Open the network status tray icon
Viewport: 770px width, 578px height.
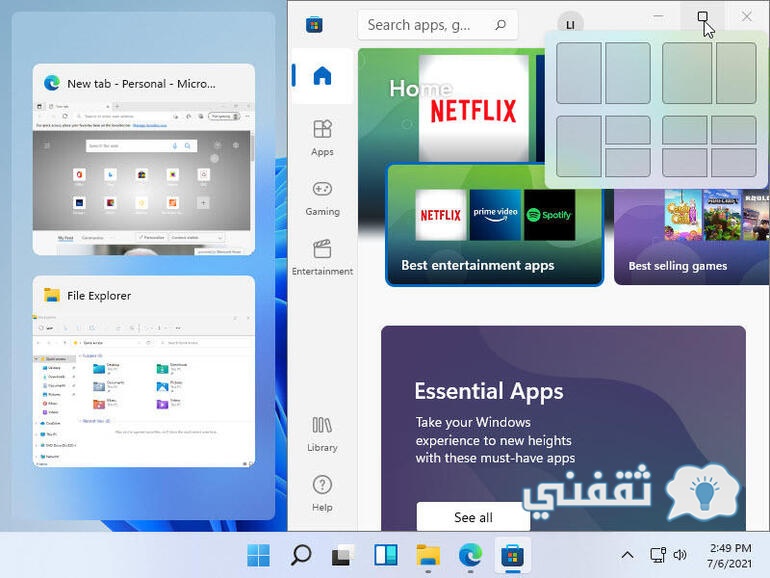[x=658, y=555]
